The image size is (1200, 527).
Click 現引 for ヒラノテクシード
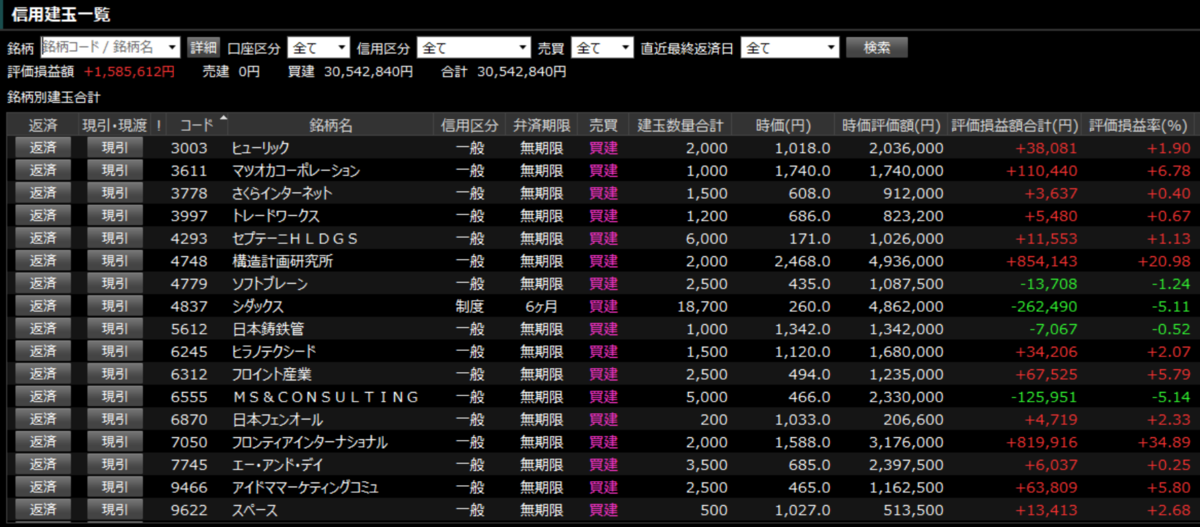pos(115,351)
